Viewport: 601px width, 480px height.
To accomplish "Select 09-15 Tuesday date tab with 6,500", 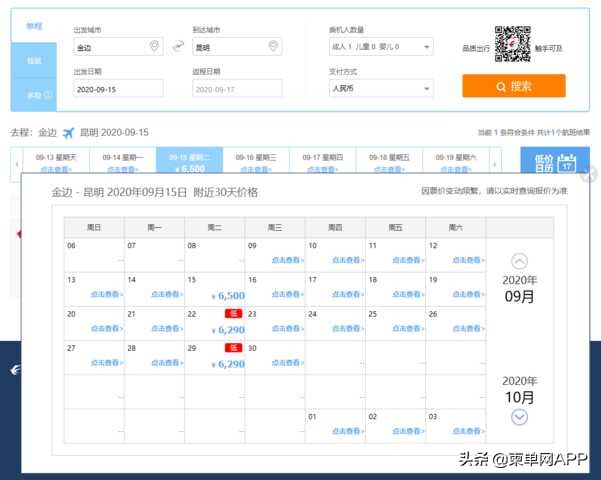I will (x=189, y=161).
